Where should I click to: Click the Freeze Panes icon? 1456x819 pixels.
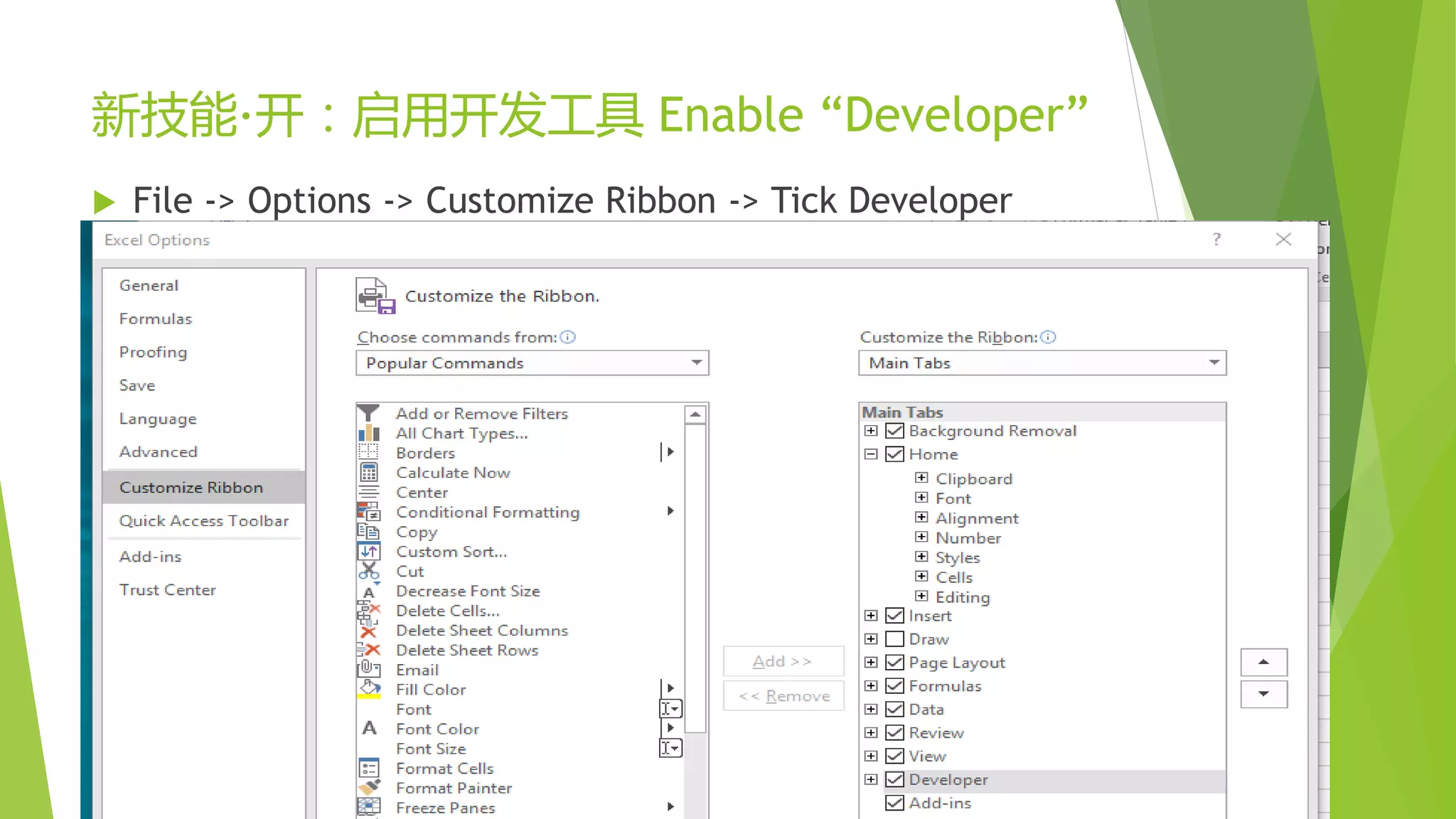369,807
